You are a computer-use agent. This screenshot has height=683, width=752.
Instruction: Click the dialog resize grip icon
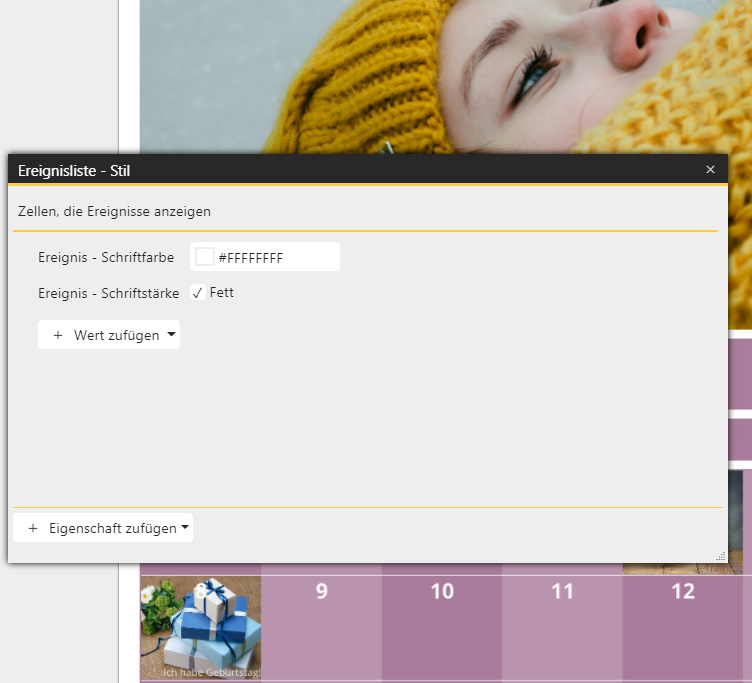click(720, 556)
